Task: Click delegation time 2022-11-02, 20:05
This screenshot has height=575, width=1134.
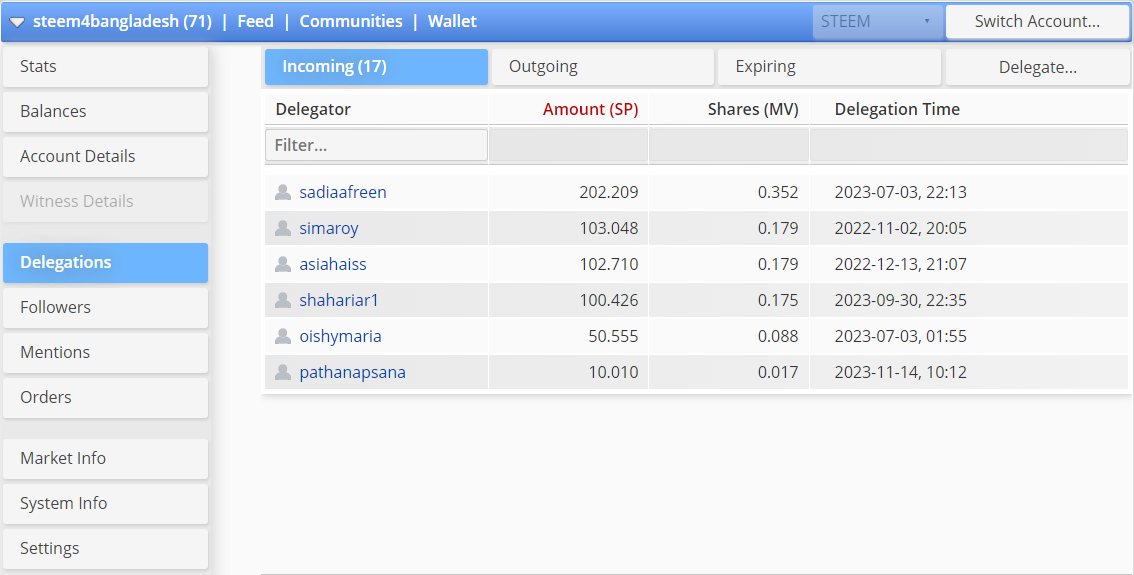Action: click(900, 228)
